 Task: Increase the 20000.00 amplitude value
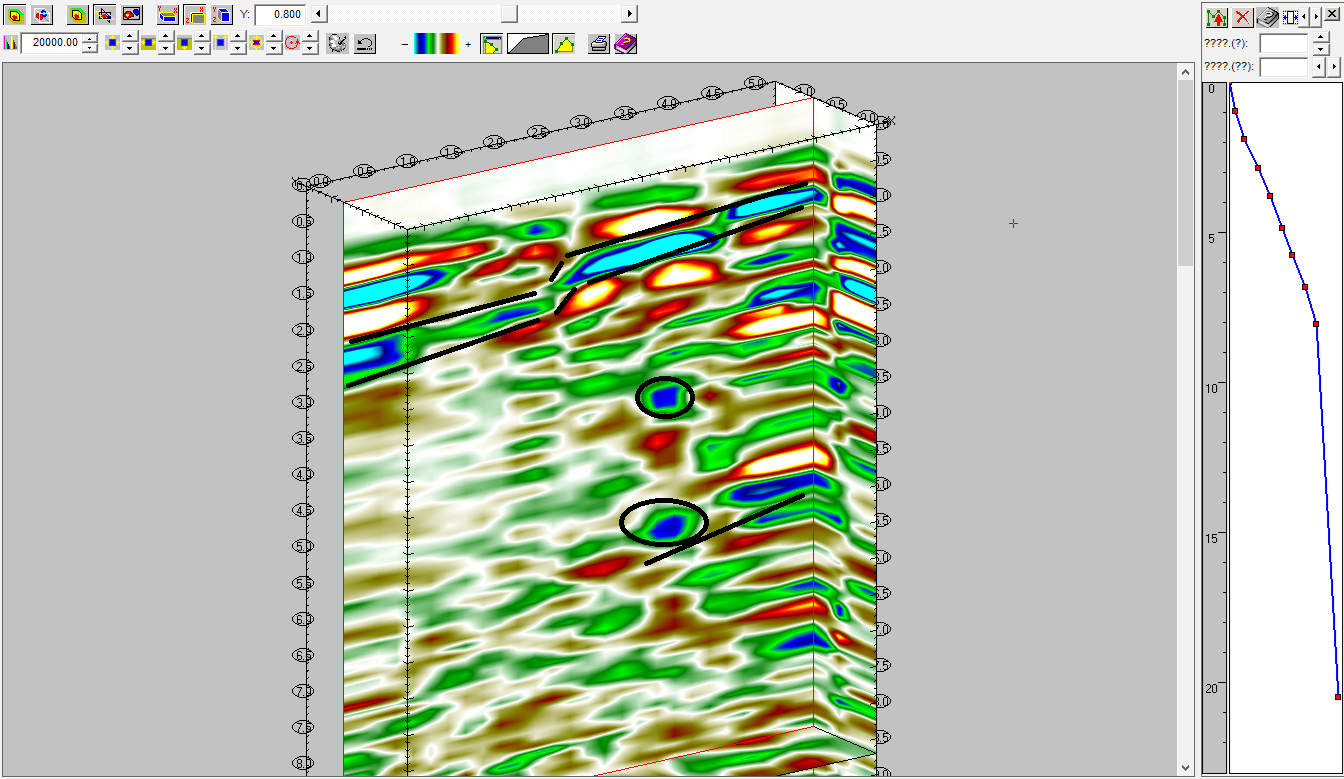(x=91, y=38)
